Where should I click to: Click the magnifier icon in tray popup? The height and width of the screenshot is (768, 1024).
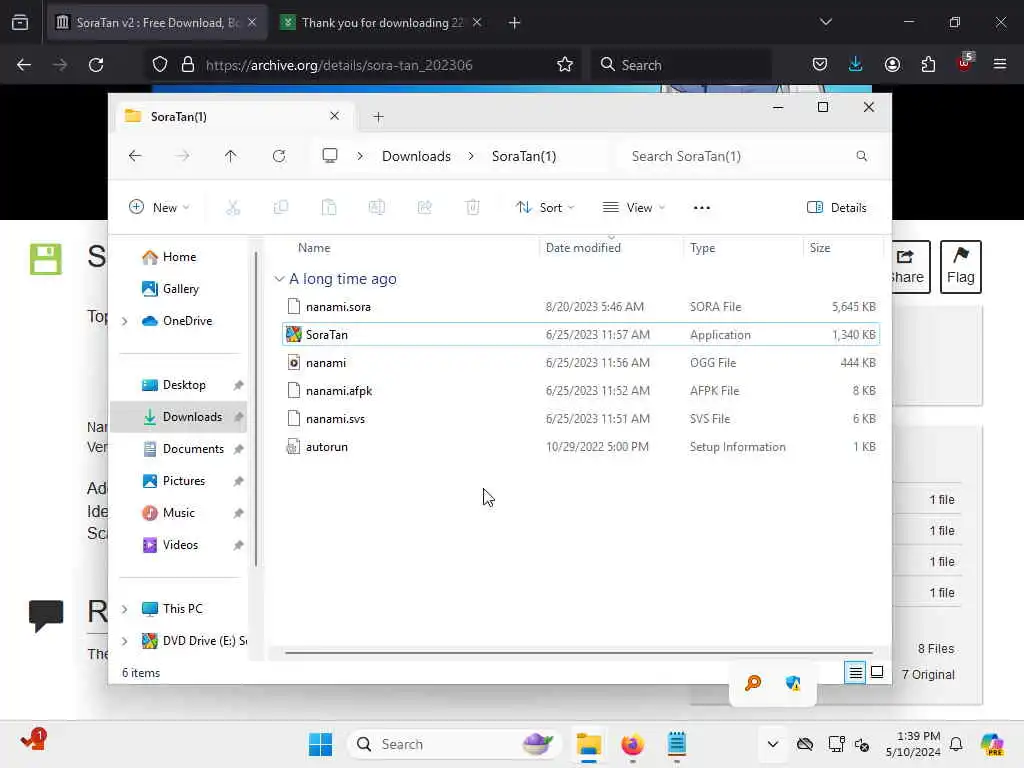coord(753,683)
